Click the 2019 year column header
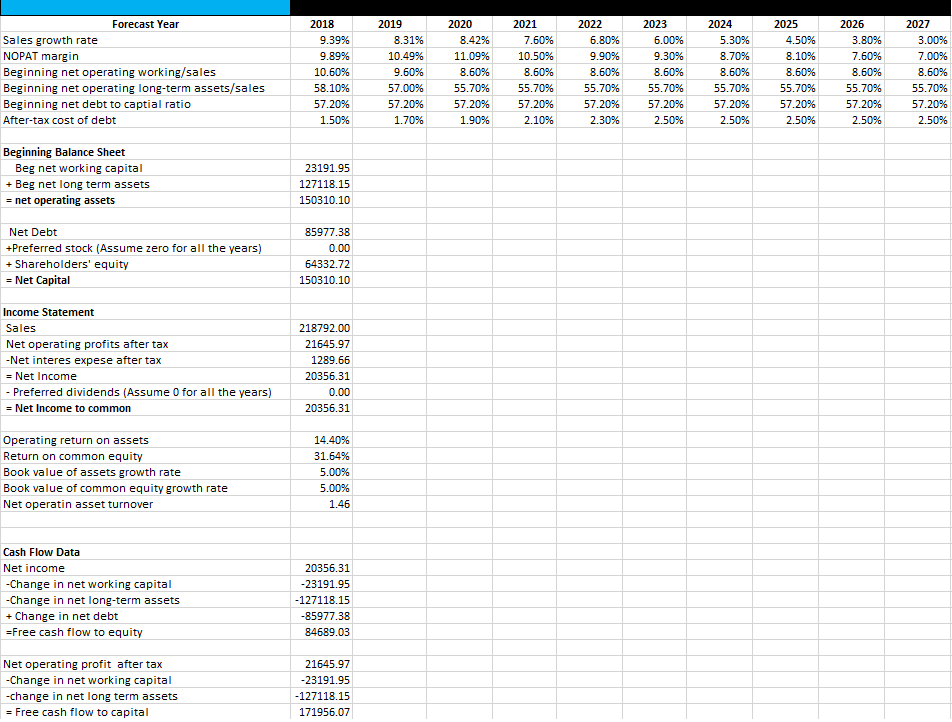952x722 pixels. [x=390, y=24]
